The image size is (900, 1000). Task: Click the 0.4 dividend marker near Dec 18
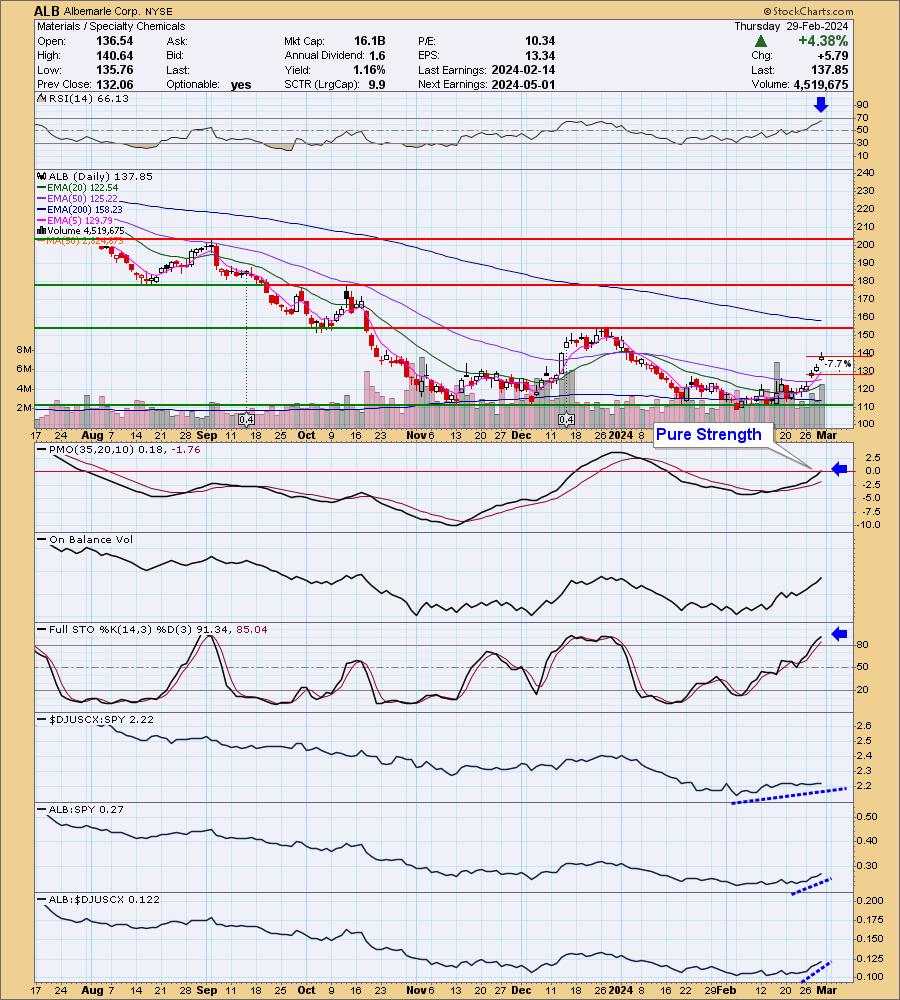click(566, 420)
